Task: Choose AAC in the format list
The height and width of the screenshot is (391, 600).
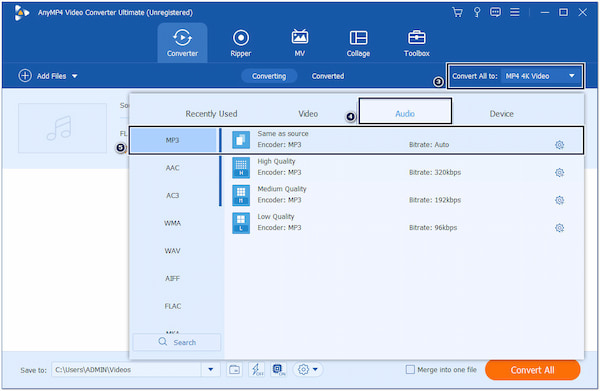Action: tap(173, 168)
